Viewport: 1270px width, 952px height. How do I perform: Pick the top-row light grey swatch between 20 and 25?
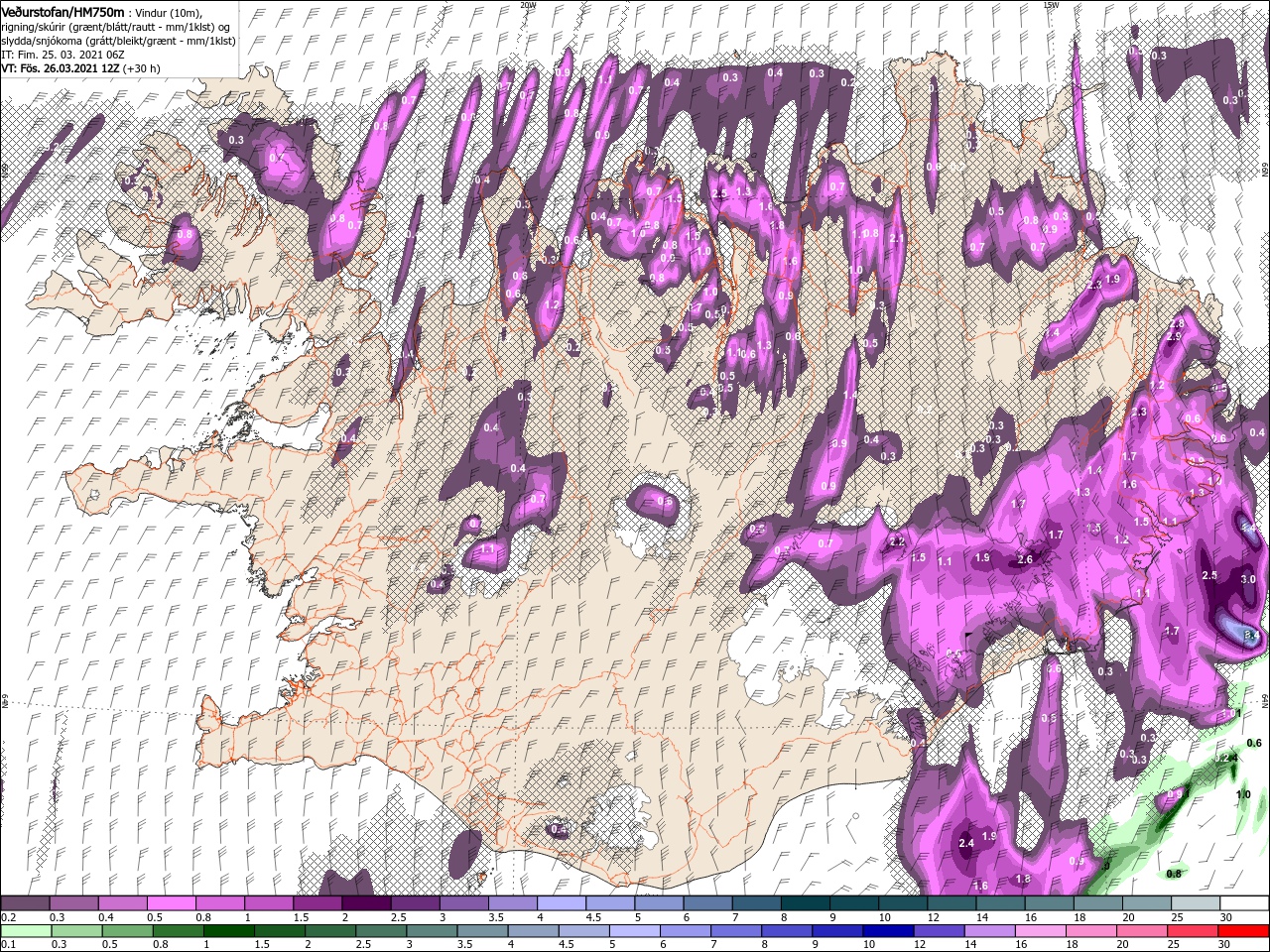pyautogui.click(x=1148, y=903)
